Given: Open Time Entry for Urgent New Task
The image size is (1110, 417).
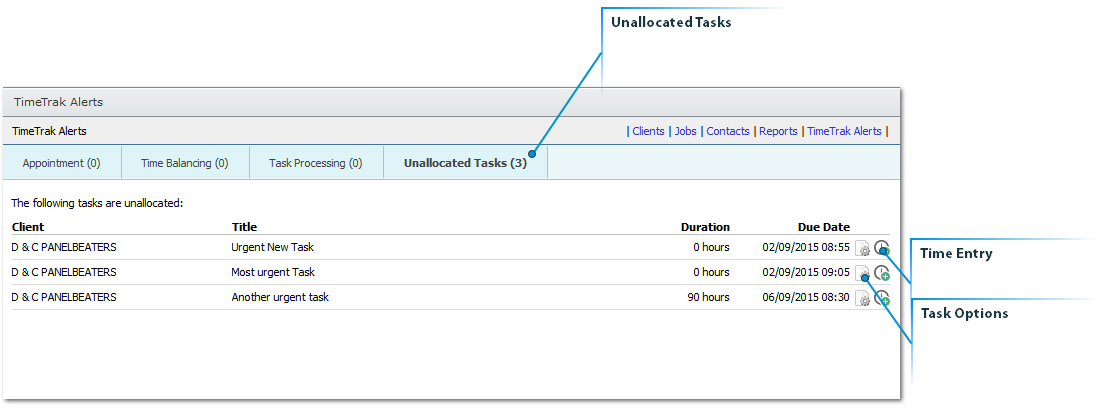Looking at the screenshot, I should 881,248.
